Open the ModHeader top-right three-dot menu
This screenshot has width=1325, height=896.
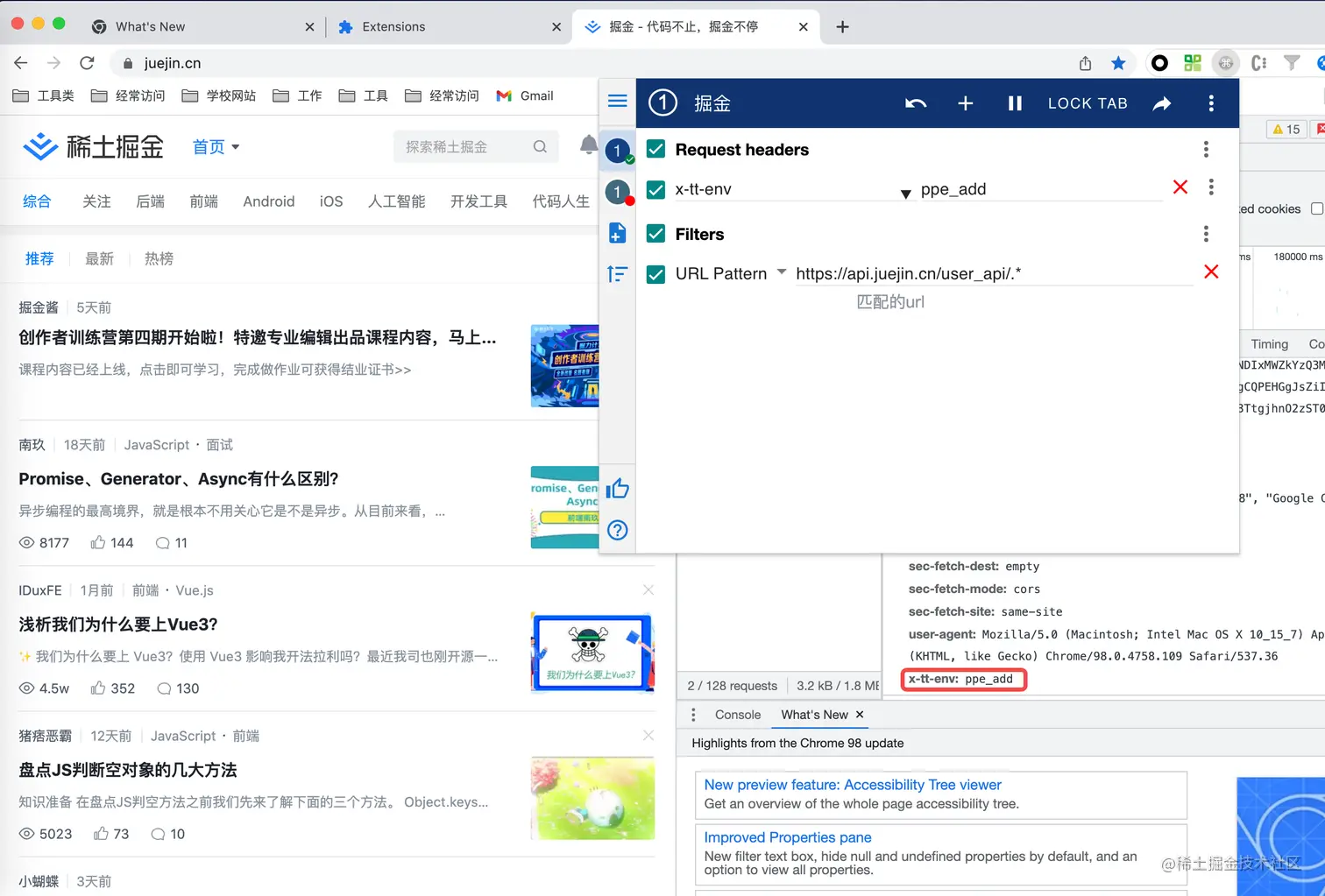(1211, 103)
